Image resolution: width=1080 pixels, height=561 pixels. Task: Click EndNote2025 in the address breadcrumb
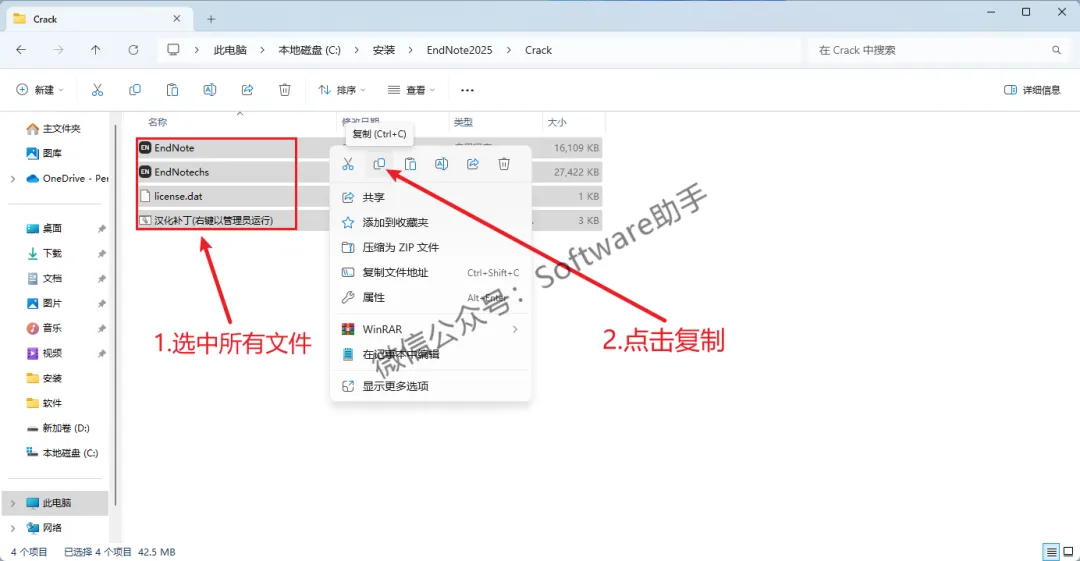point(459,50)
